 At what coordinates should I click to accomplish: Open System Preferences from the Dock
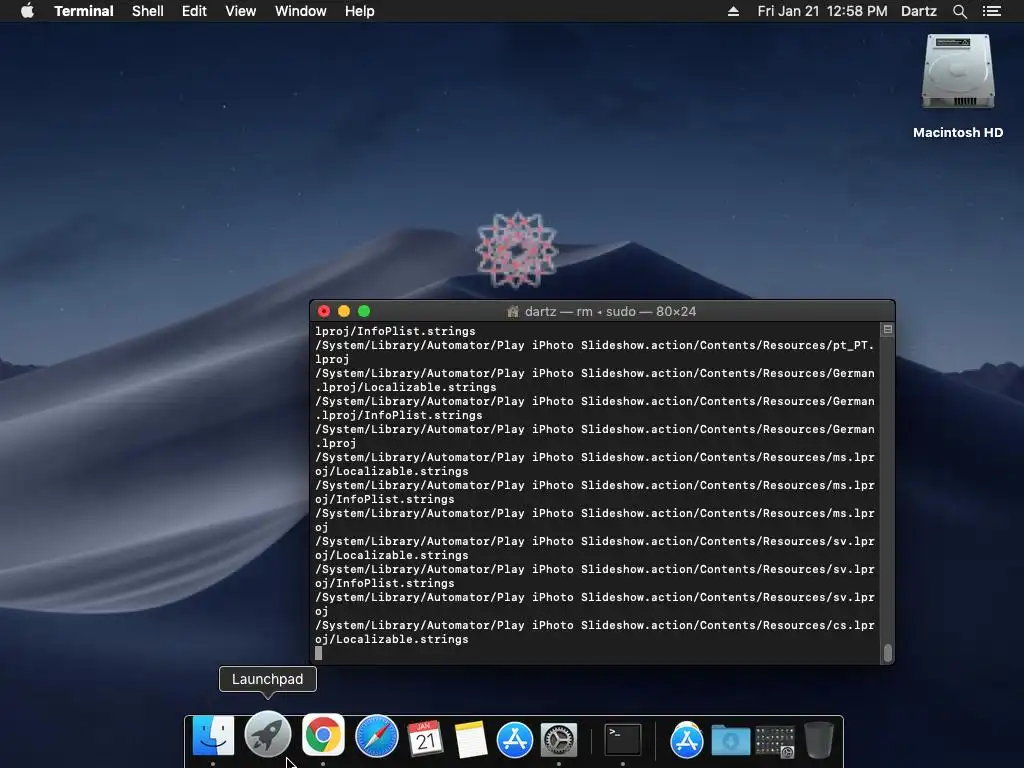tap(559, 740)
